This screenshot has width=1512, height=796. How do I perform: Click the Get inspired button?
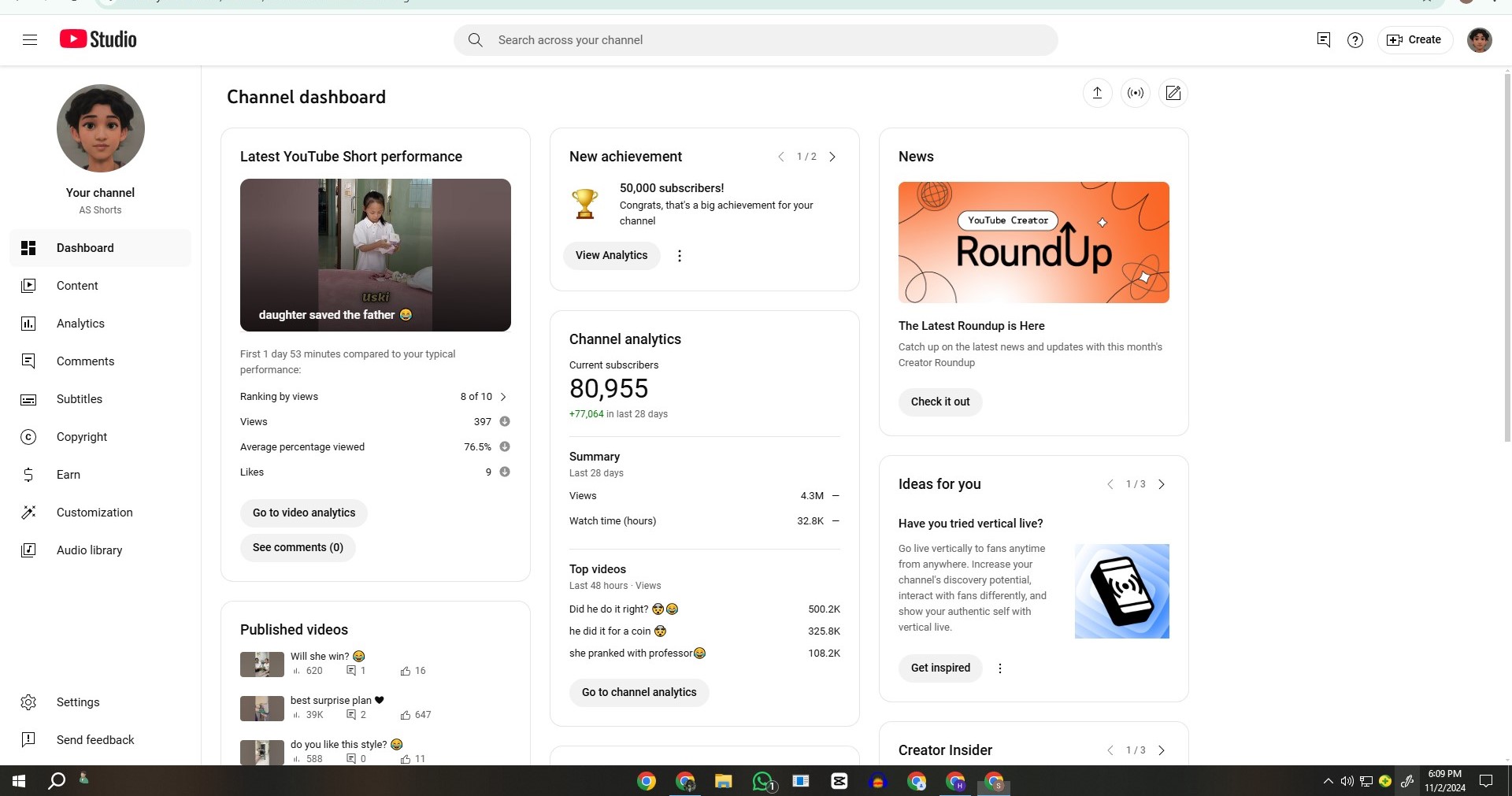pos(940,668)
